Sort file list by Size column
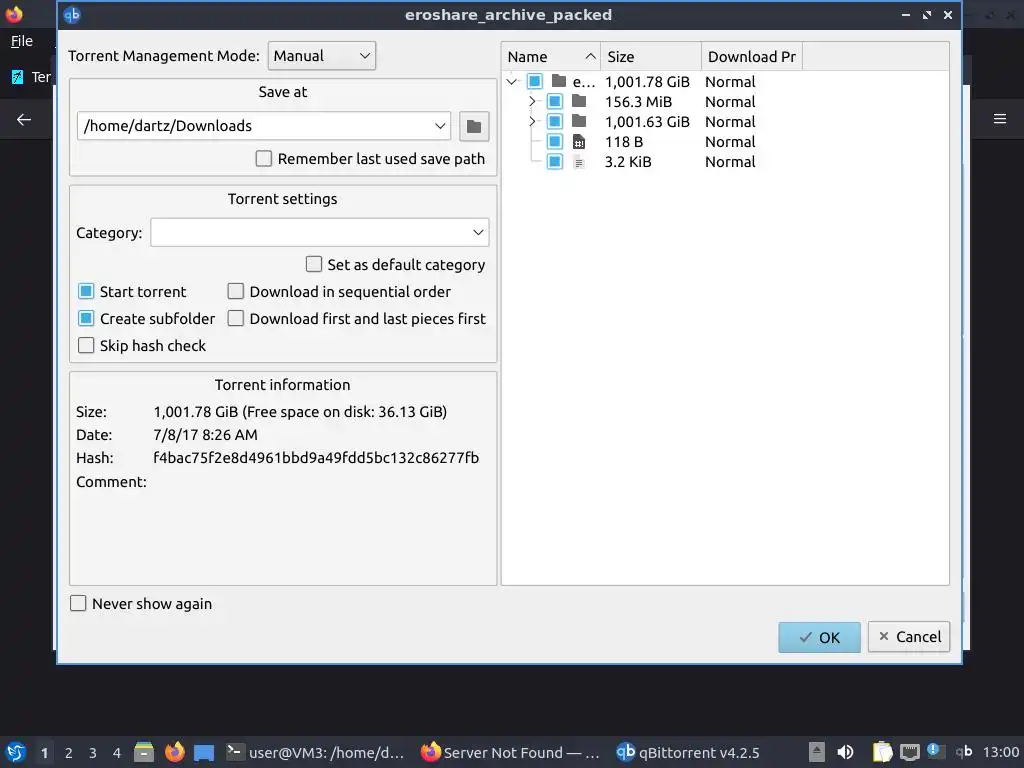The height and width of the screenshot is (768, 1024). pos(651,57)
